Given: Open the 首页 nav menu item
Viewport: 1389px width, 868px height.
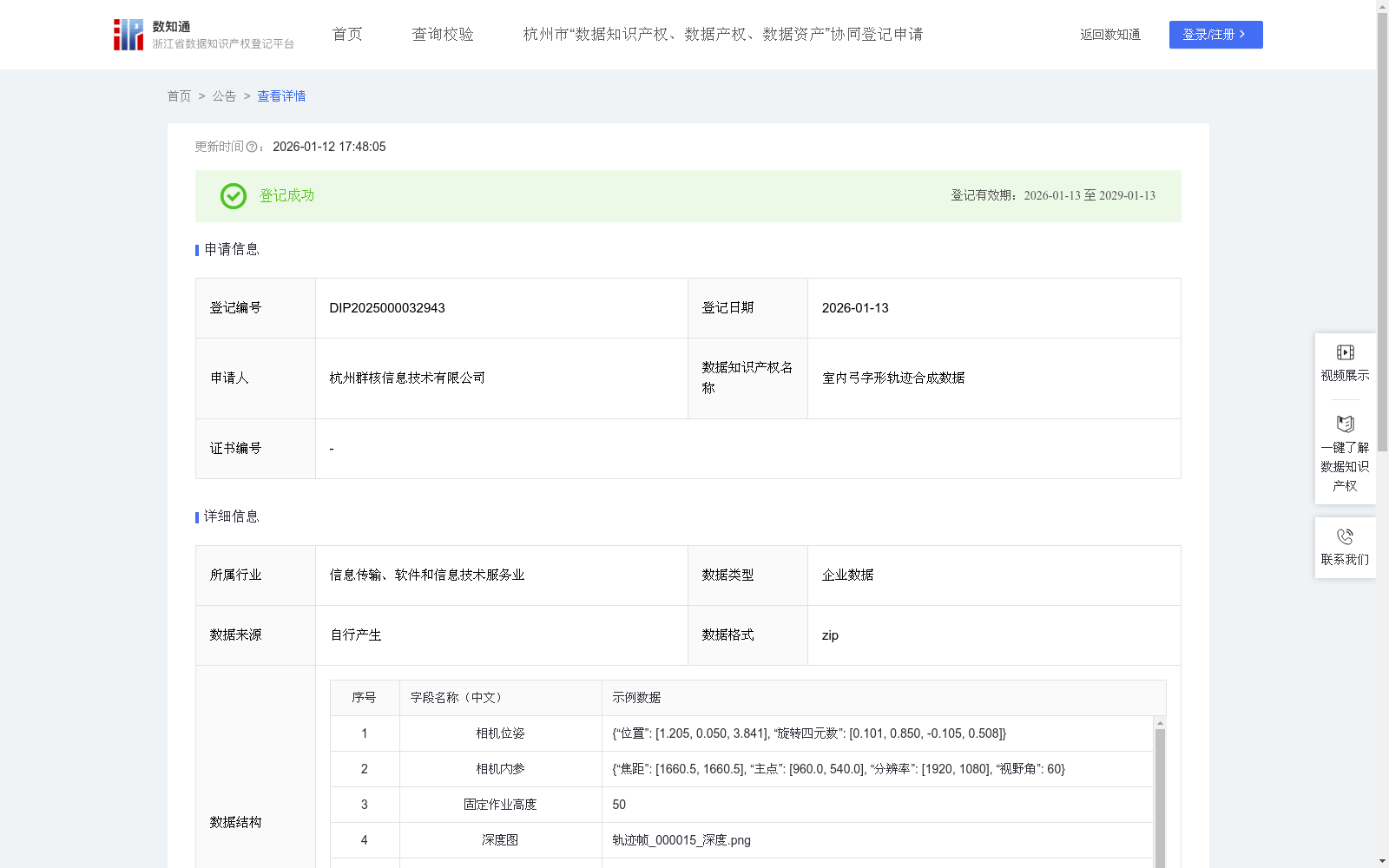Looking at the screenshot, I should (347, 35).
